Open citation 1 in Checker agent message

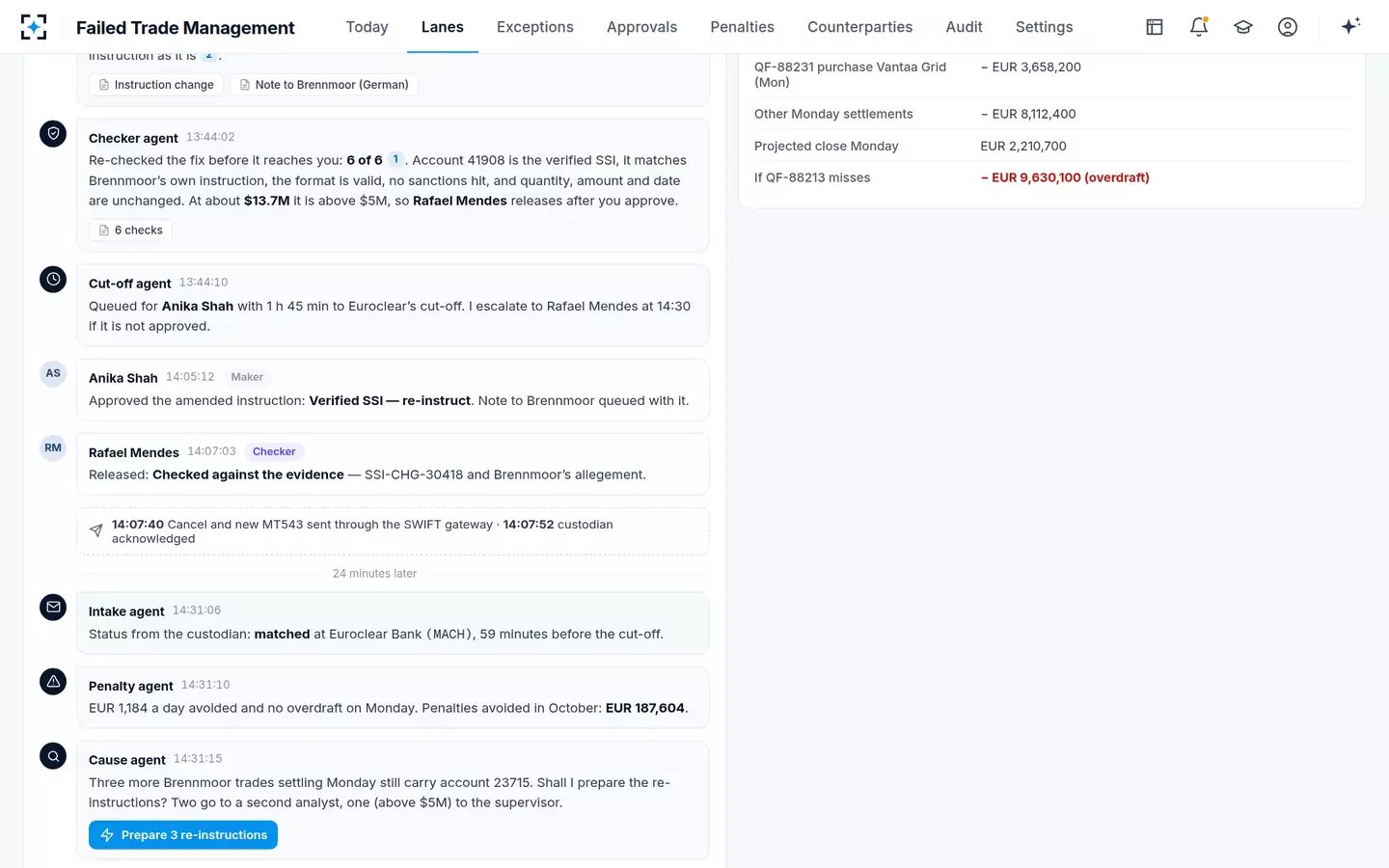point(395,159)
